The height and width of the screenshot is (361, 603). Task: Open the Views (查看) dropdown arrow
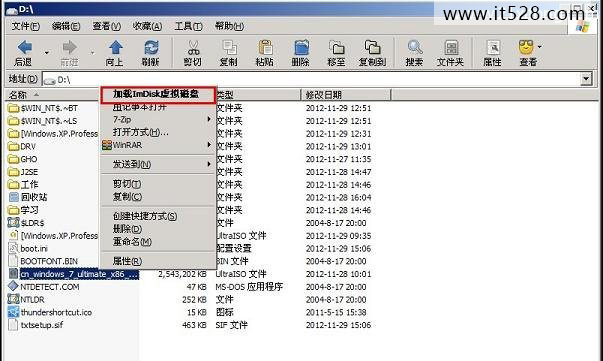540,47
